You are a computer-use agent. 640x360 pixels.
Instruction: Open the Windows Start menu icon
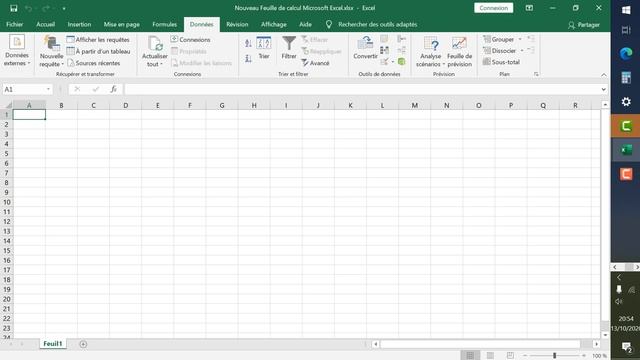click(626, 10)
